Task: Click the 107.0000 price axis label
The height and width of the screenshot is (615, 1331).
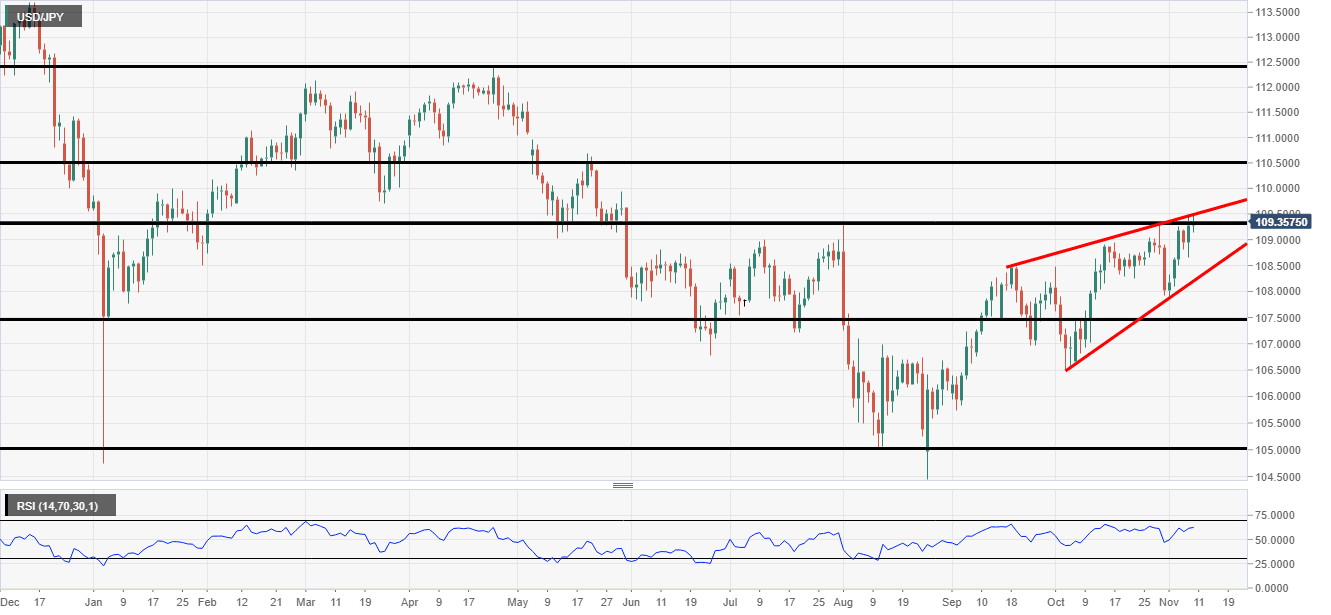Action: pos(1278,344)
